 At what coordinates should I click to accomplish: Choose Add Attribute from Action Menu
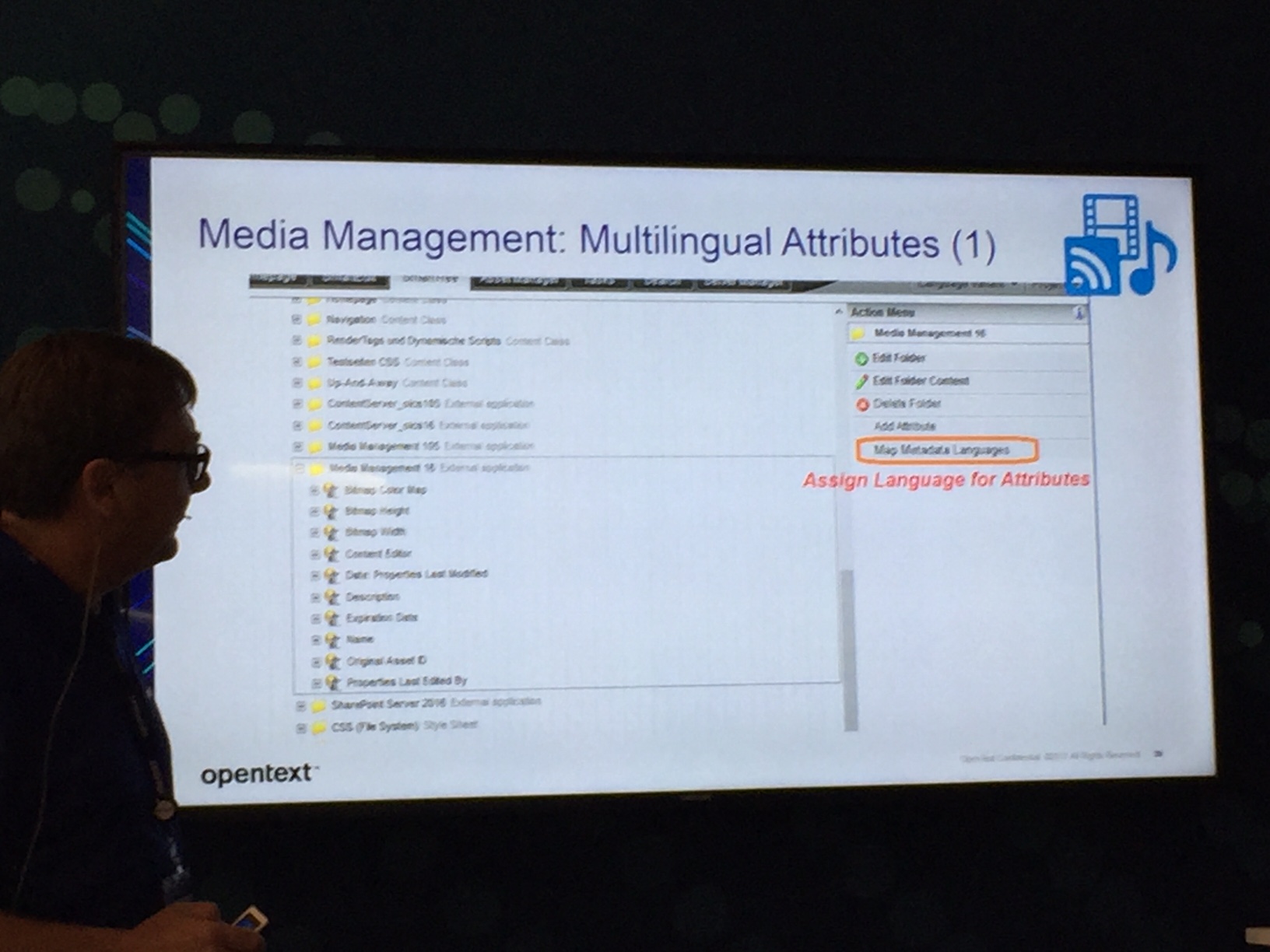coord(904,426)
